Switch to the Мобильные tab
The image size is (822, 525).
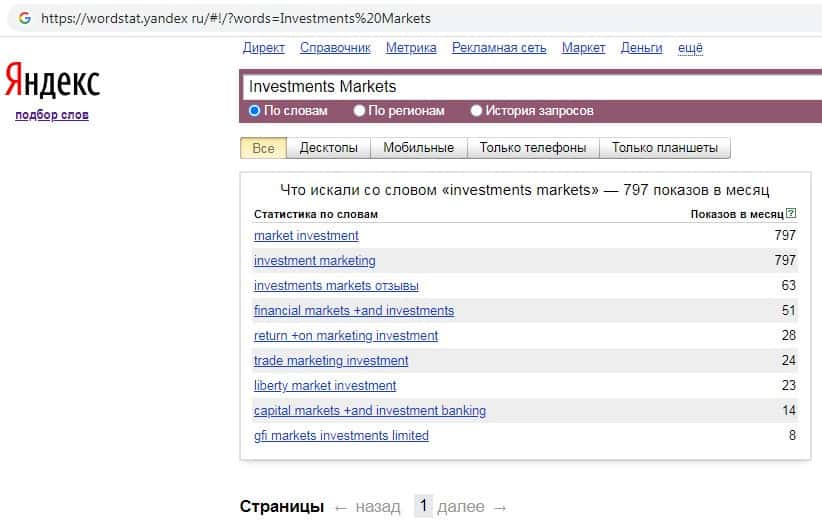(418, 148)
